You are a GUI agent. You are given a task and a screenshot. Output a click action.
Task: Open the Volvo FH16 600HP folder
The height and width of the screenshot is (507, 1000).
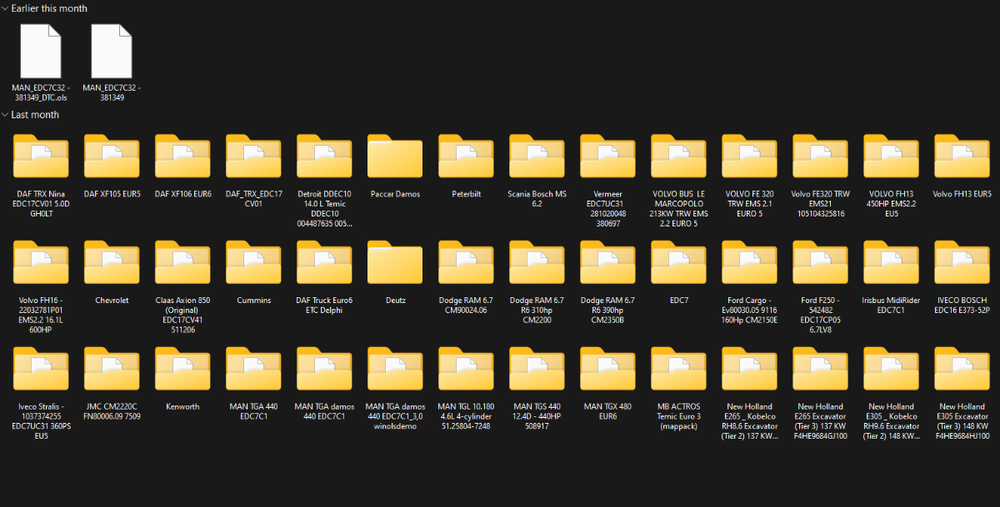[41, 263]
